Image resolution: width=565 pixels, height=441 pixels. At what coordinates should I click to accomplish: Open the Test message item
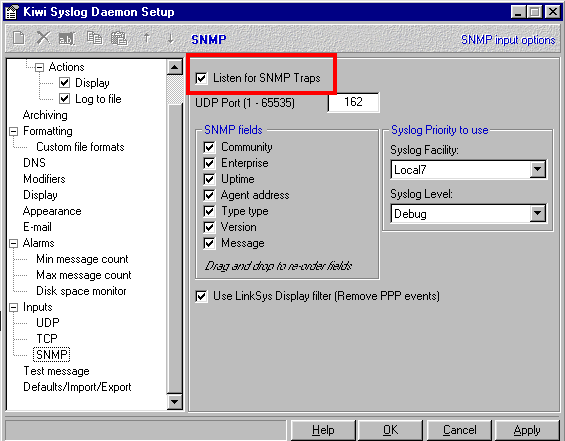(x=56, y=371)
